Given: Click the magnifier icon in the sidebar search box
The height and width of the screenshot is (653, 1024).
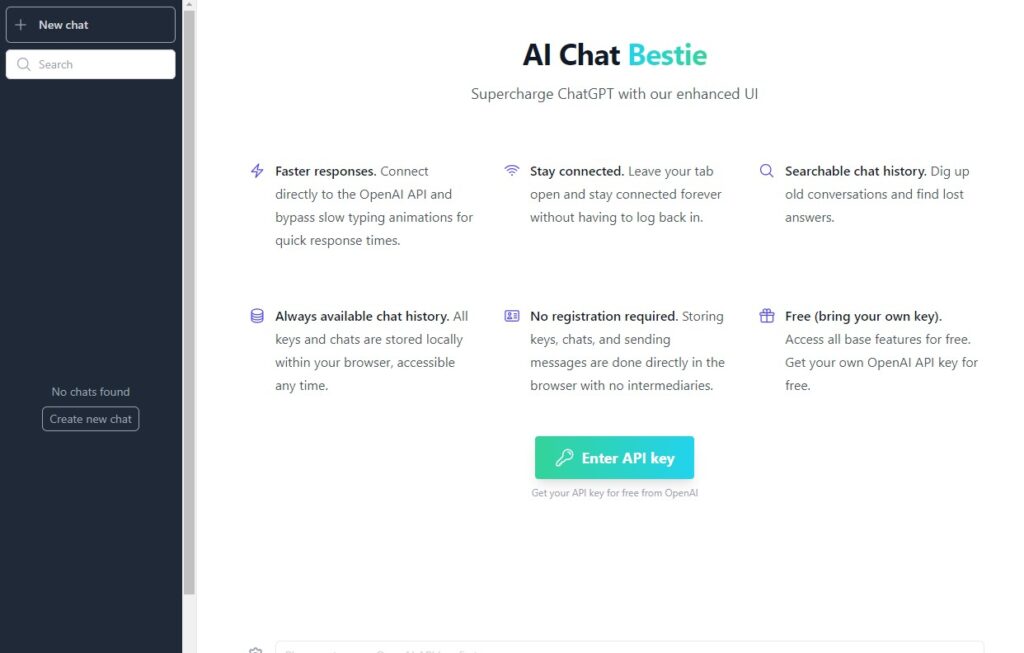Looking at the screenshot, I should (x=24, y=63).
